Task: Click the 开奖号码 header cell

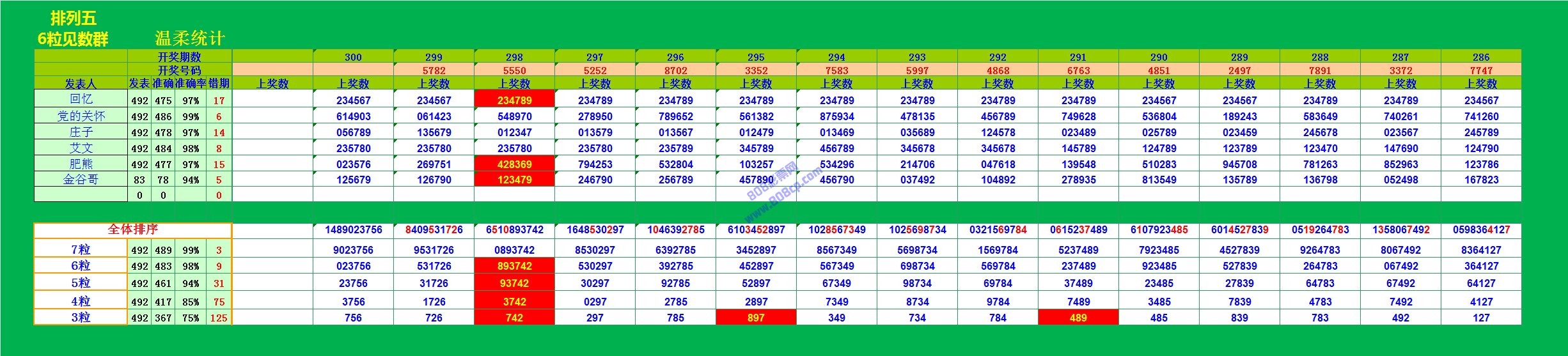Action: point(179,70)
